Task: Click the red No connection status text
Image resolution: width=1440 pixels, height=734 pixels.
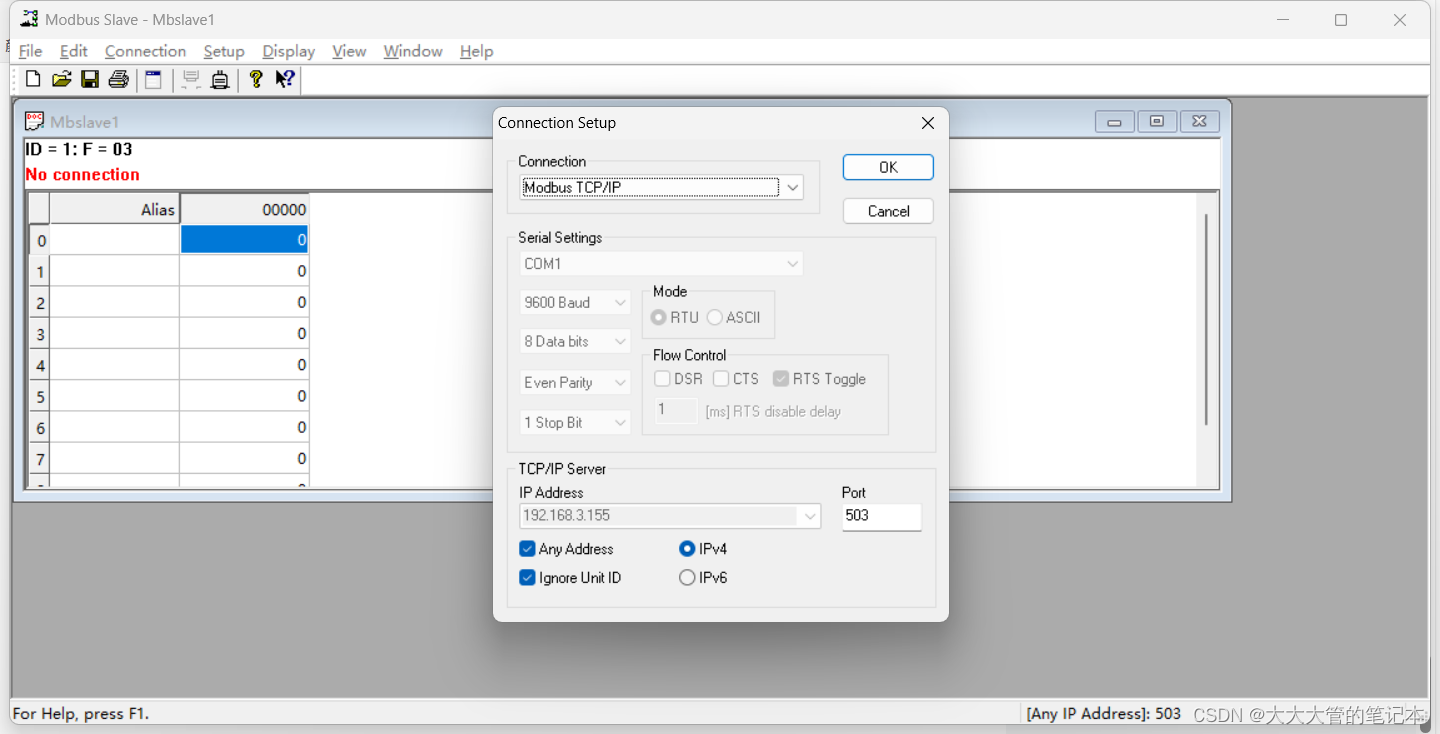Action: 82,174
